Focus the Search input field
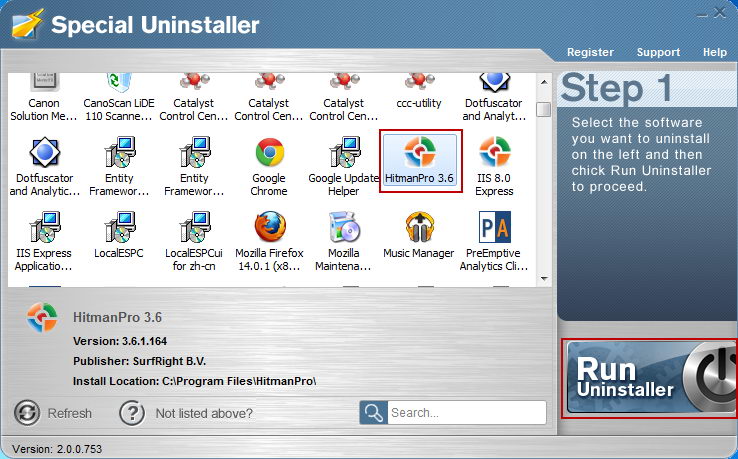The image size is (738, 459). point(466,413)
